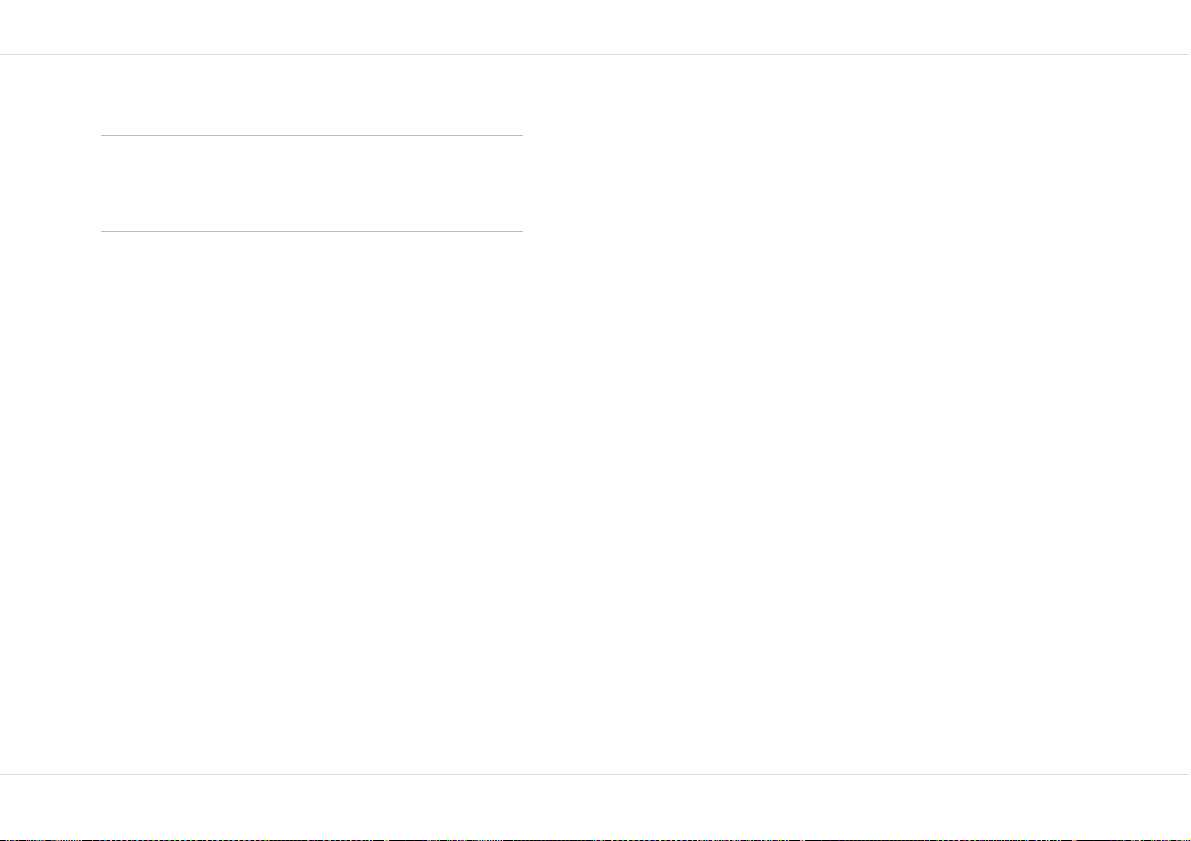Click the center of the blank content area

coord(596,414)
